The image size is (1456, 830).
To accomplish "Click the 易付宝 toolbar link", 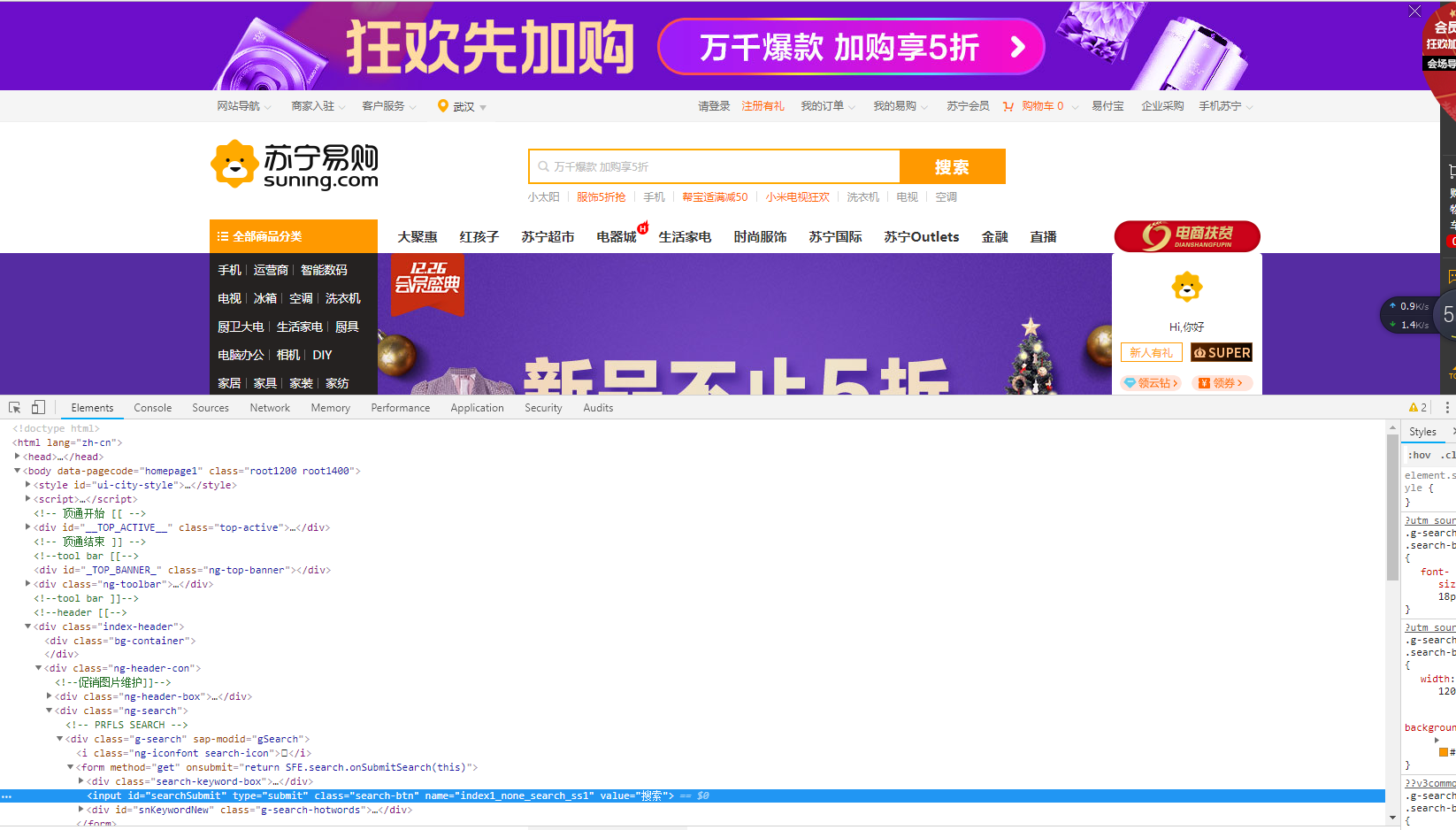I will click(x=1107, y=106).
